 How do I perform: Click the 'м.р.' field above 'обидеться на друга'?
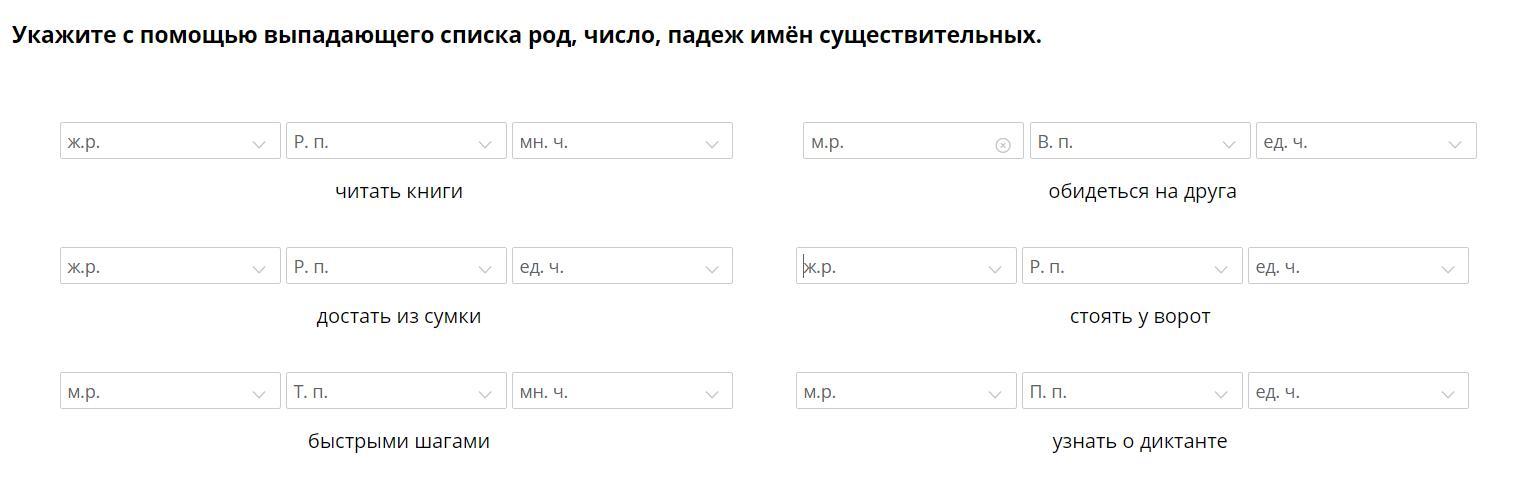[895, 141]
